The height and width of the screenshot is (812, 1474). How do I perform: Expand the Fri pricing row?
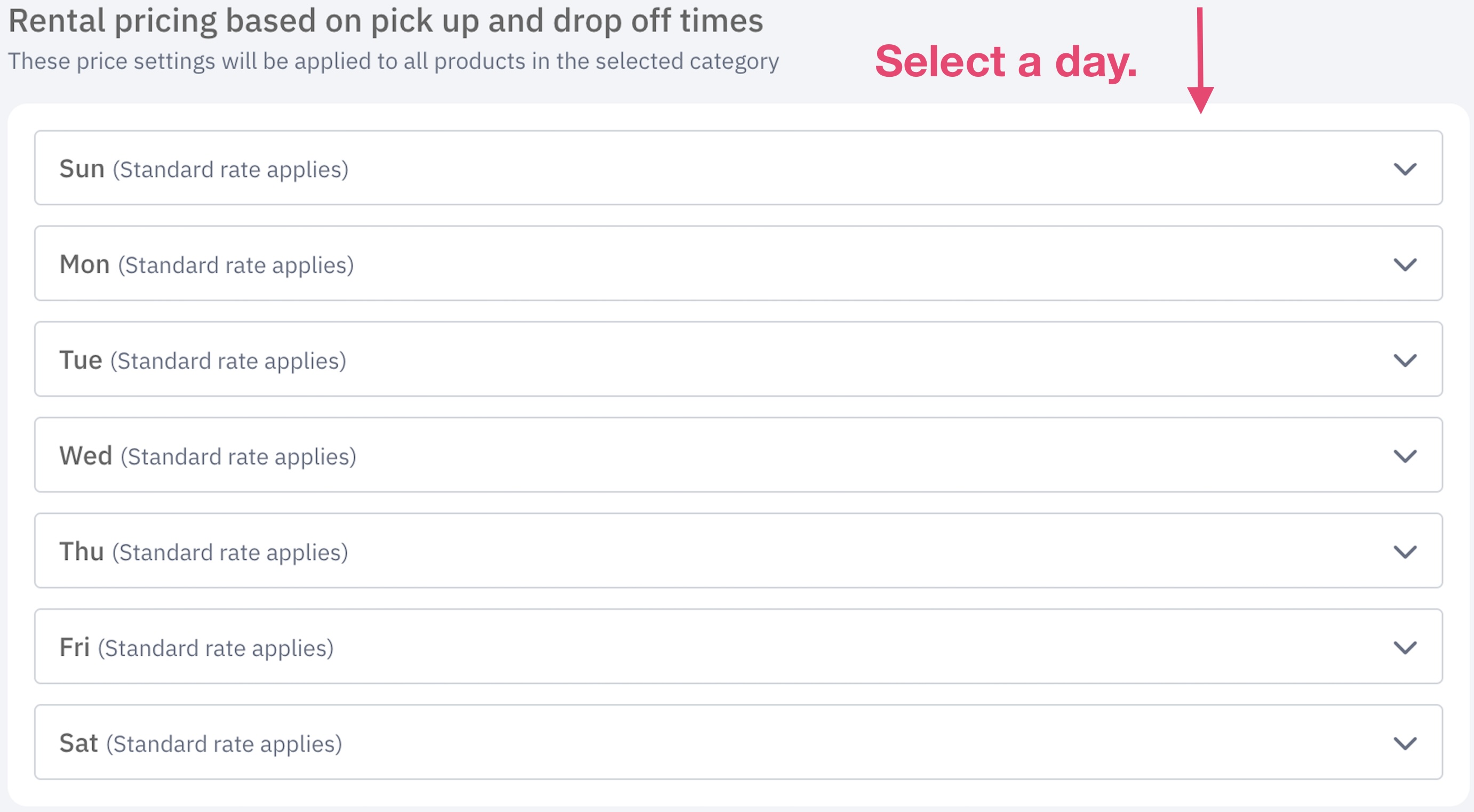click(x=738, y=646)
